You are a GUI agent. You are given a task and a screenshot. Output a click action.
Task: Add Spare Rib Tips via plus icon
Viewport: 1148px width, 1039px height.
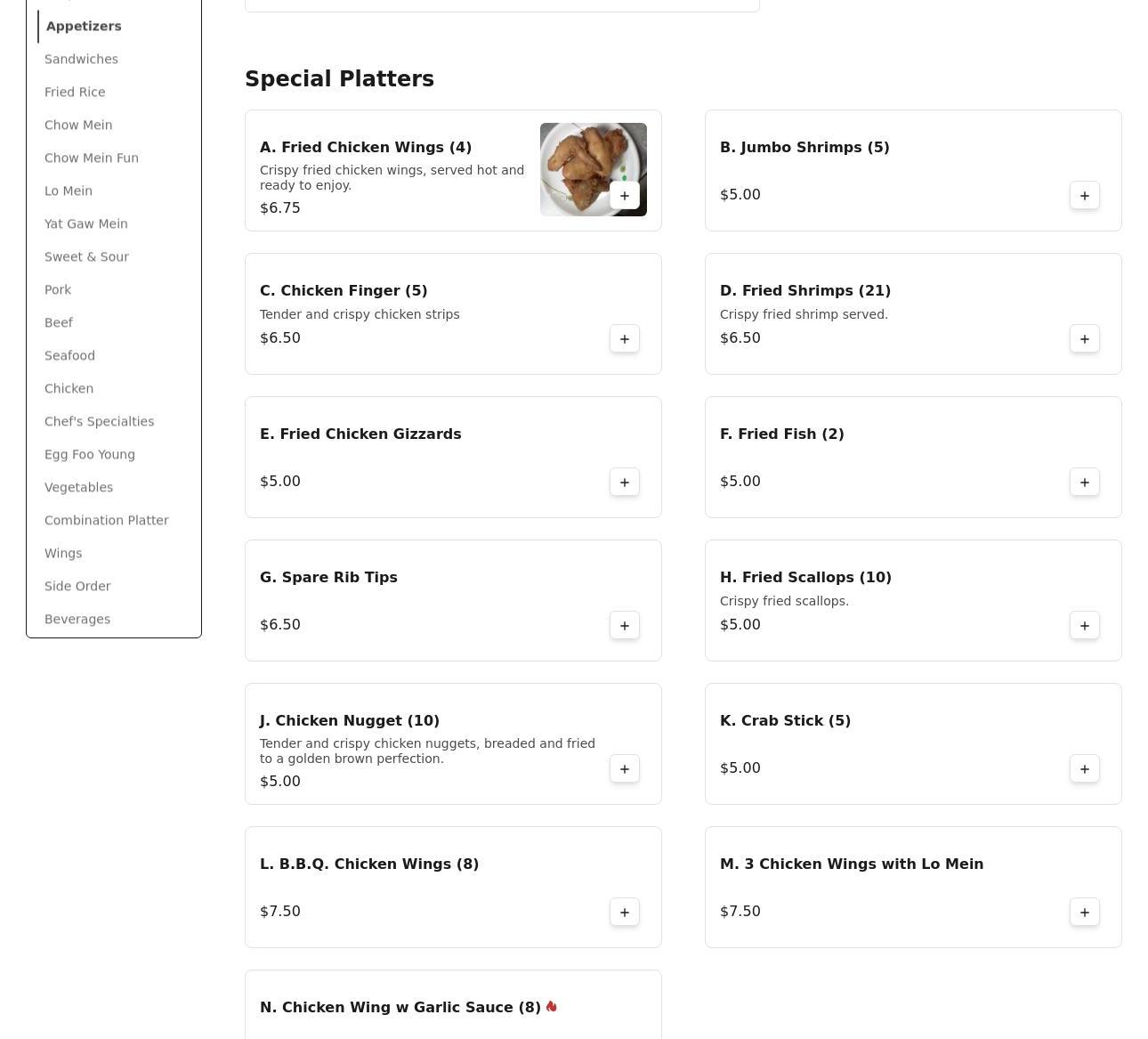point(624,626)
